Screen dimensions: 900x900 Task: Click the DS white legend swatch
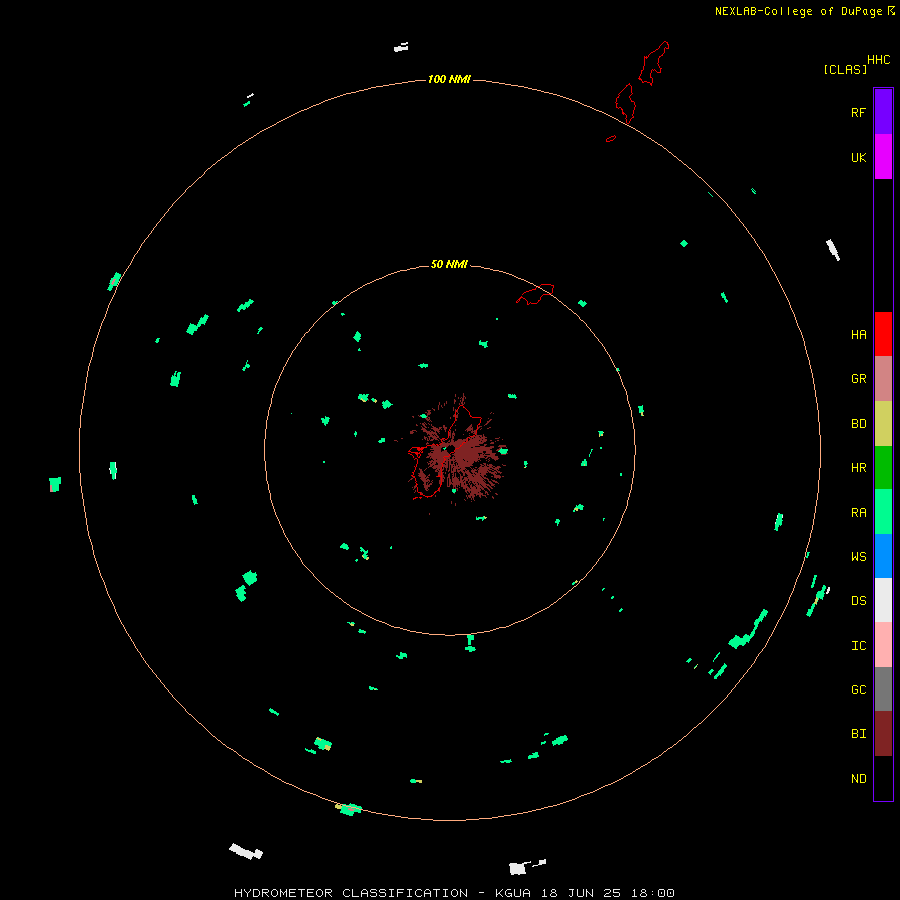(883, 600)
